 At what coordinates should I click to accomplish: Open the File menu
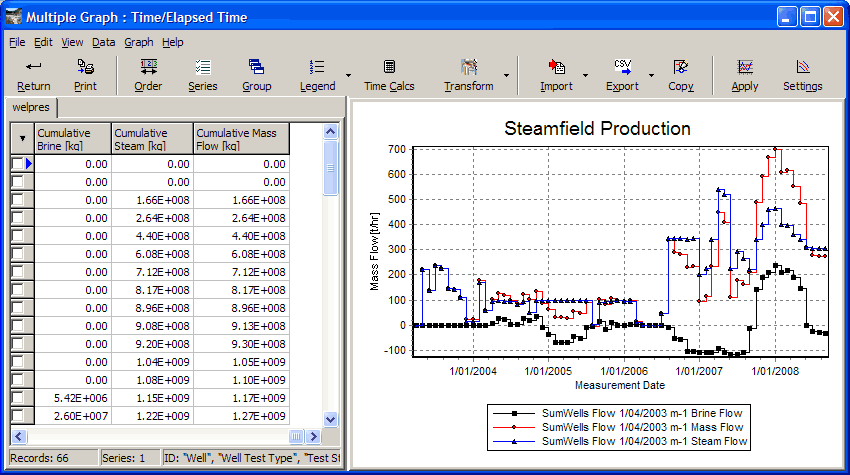[x=17, y=42]
